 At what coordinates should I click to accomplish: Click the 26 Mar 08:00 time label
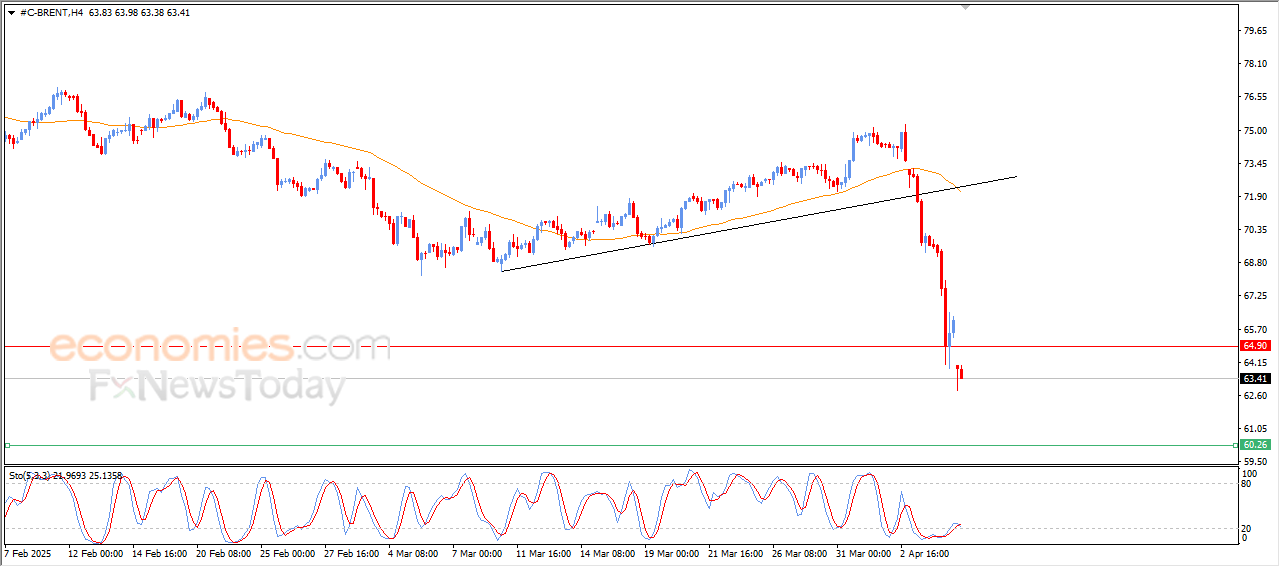799,552
